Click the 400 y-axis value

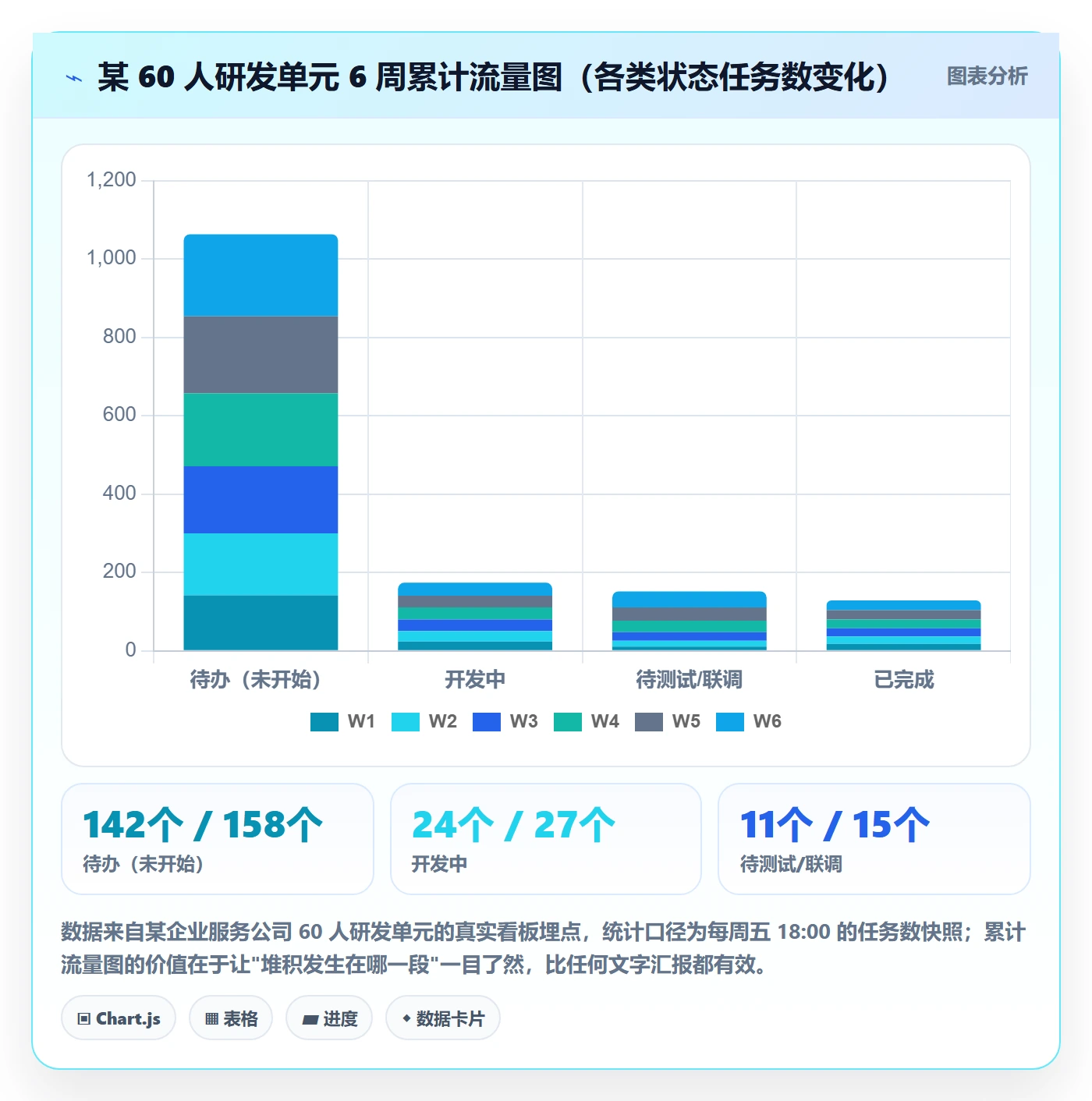(119, 494)
